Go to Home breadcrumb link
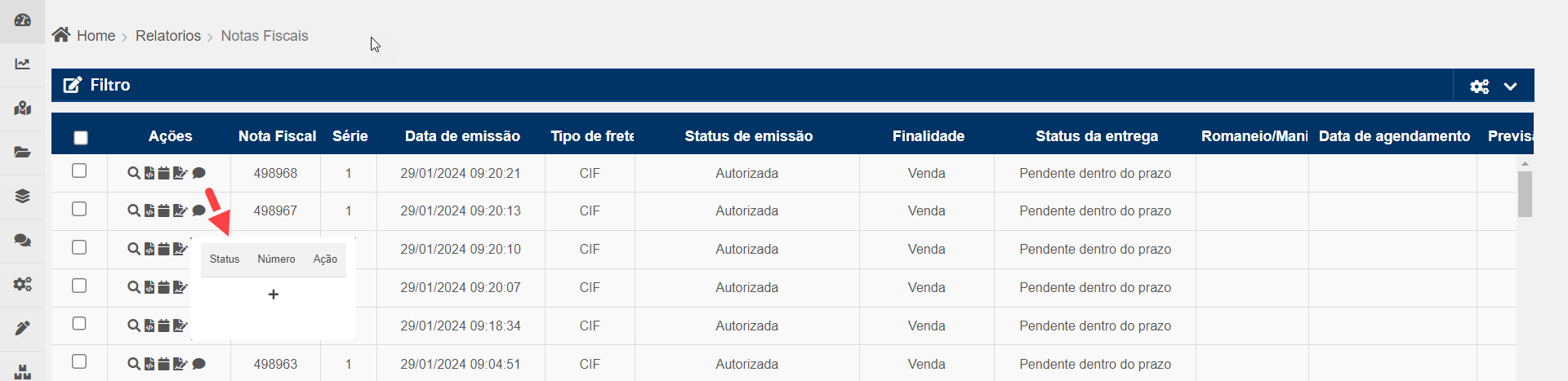 (x=96, y=36)
